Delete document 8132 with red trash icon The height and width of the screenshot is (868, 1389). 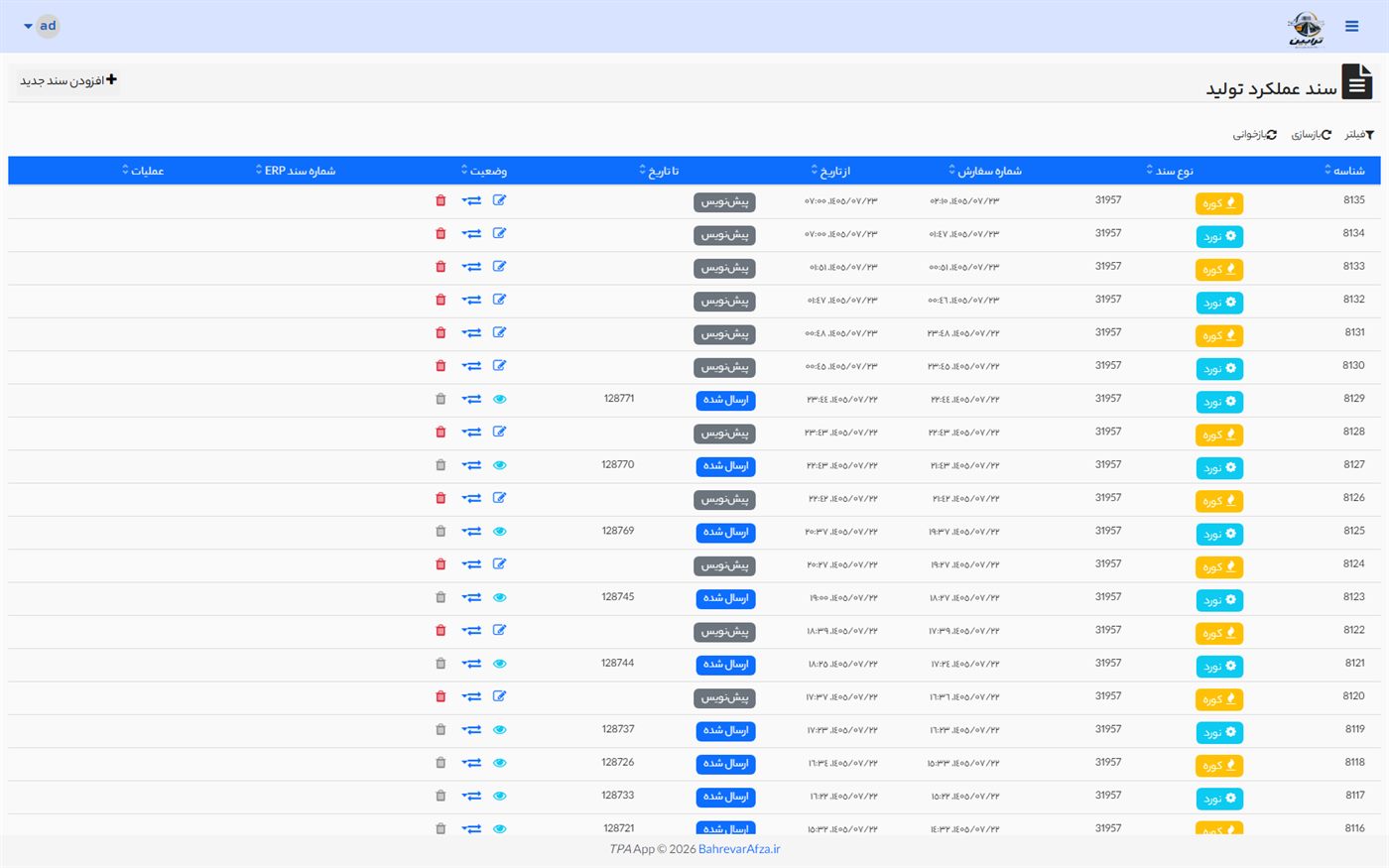coord(441,300)
